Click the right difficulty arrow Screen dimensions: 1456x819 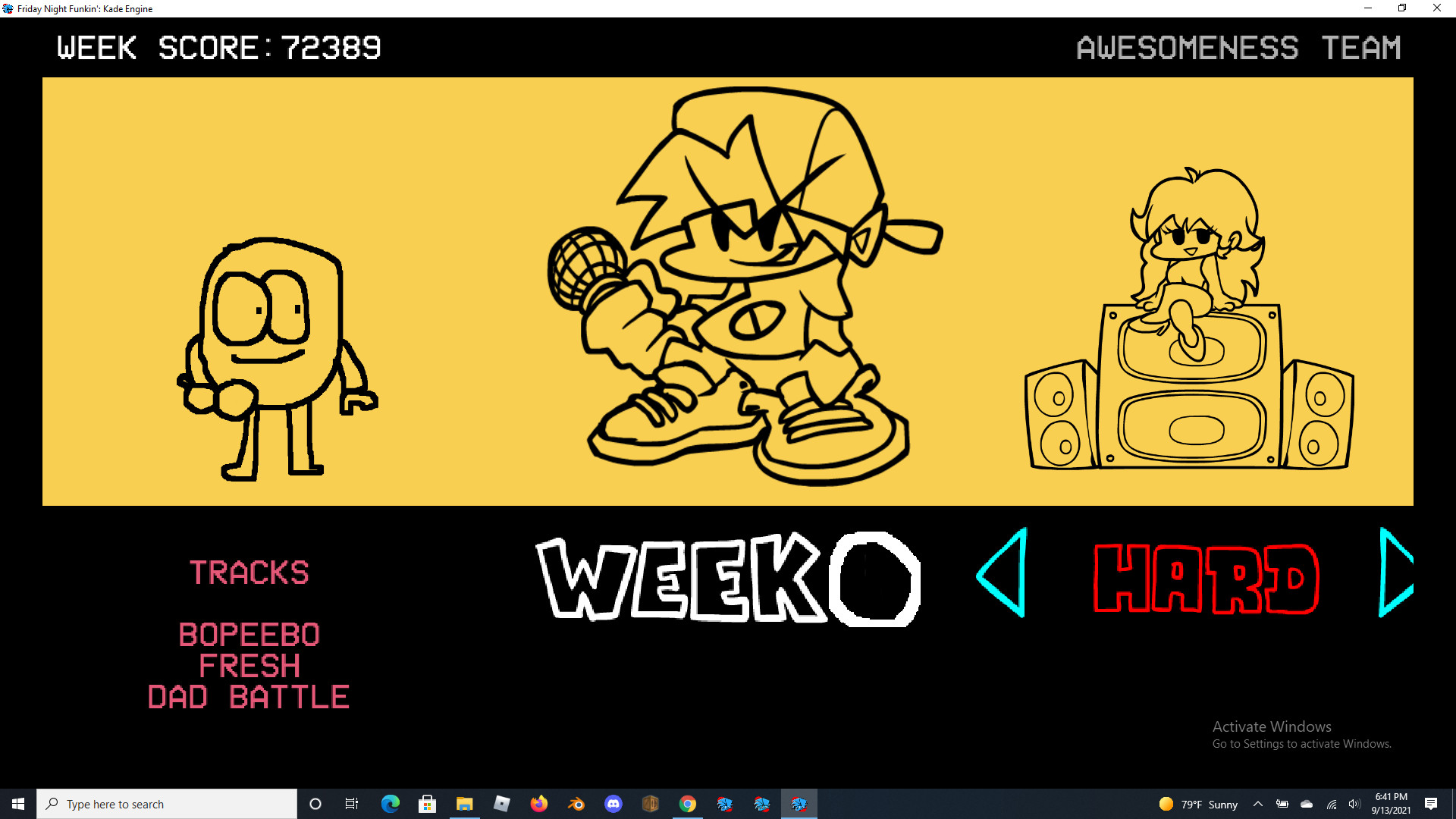1394,573
